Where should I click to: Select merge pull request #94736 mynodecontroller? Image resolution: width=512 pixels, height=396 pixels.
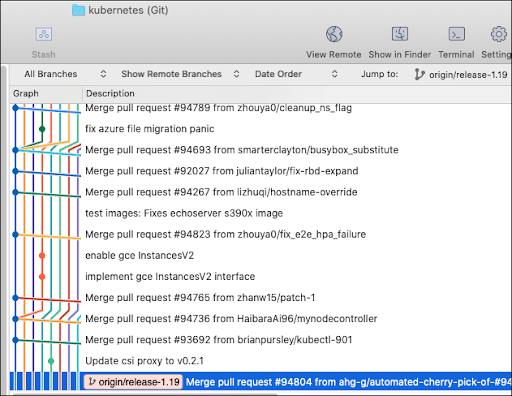(x=231, y=319)
